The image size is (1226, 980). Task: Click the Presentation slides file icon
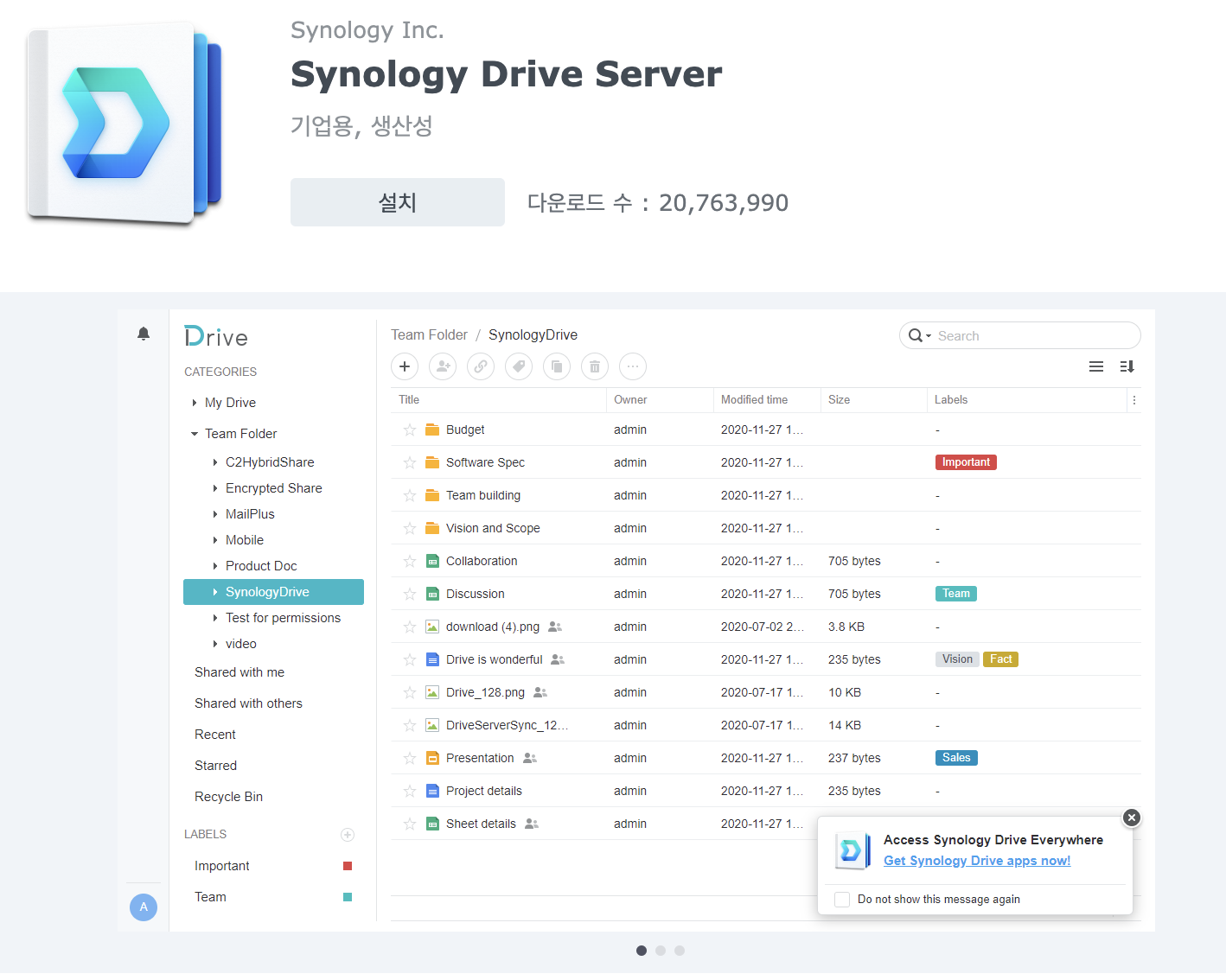432,758
